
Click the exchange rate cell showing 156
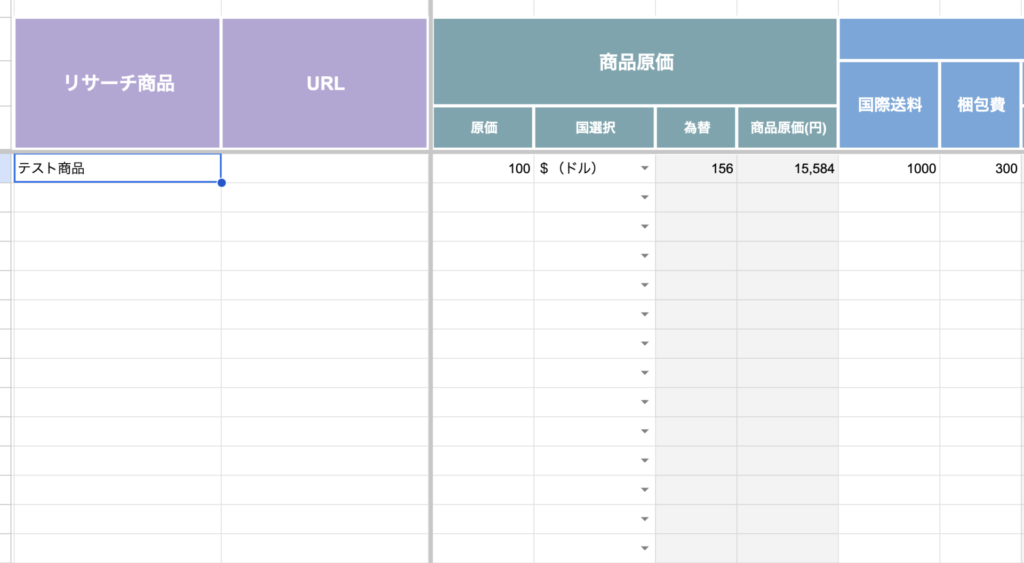tap(696, 169)
